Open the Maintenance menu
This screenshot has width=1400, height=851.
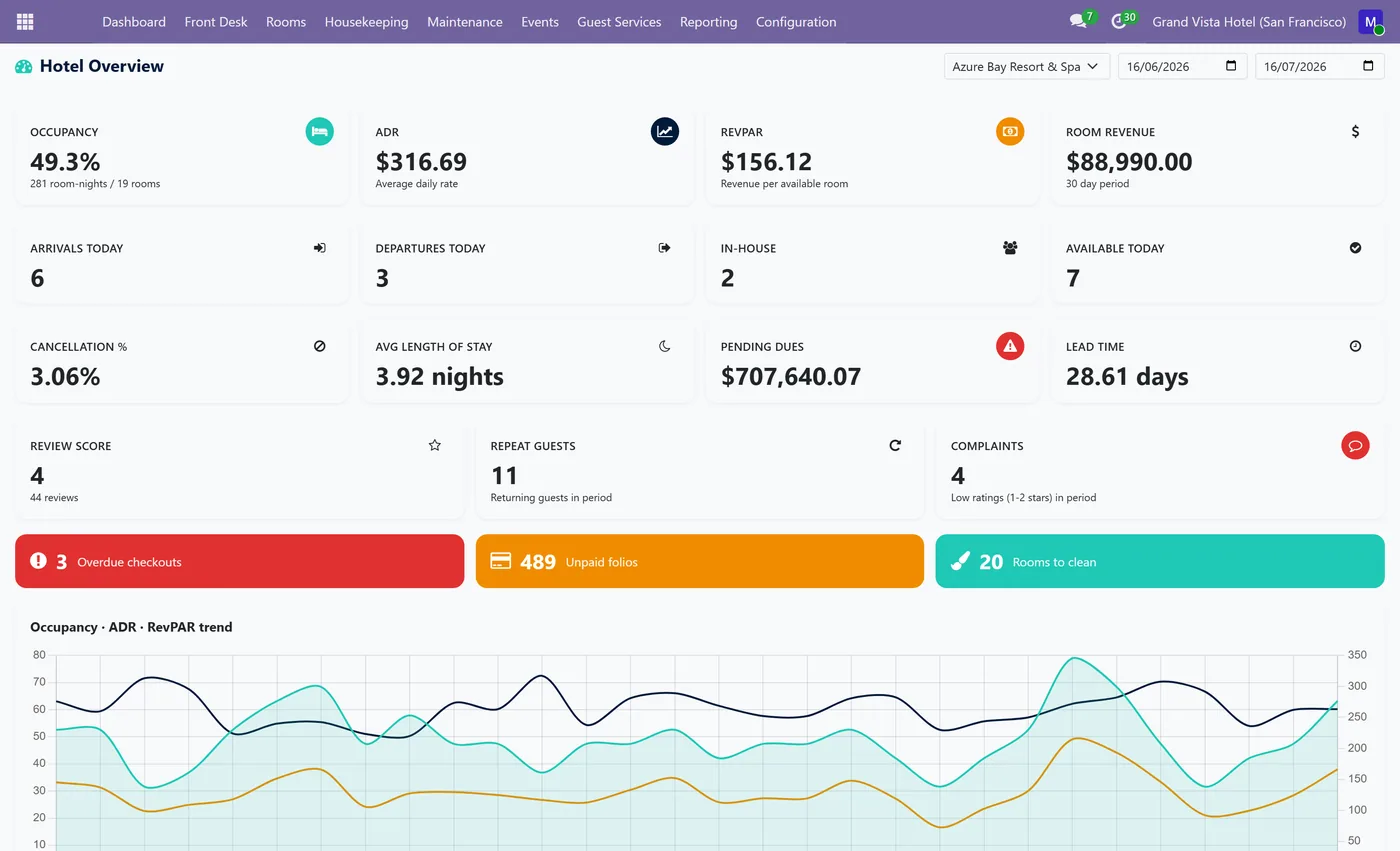[465, 21]
